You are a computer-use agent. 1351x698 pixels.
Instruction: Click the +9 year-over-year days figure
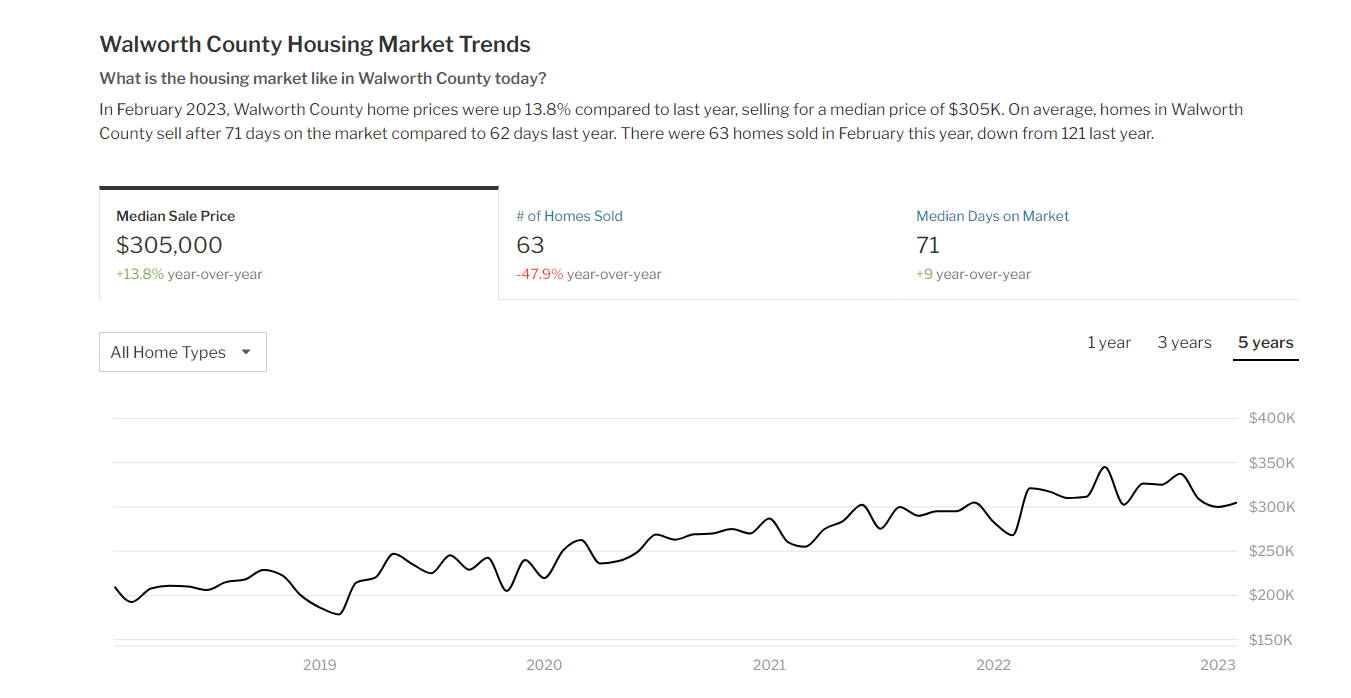pos(925,274)
